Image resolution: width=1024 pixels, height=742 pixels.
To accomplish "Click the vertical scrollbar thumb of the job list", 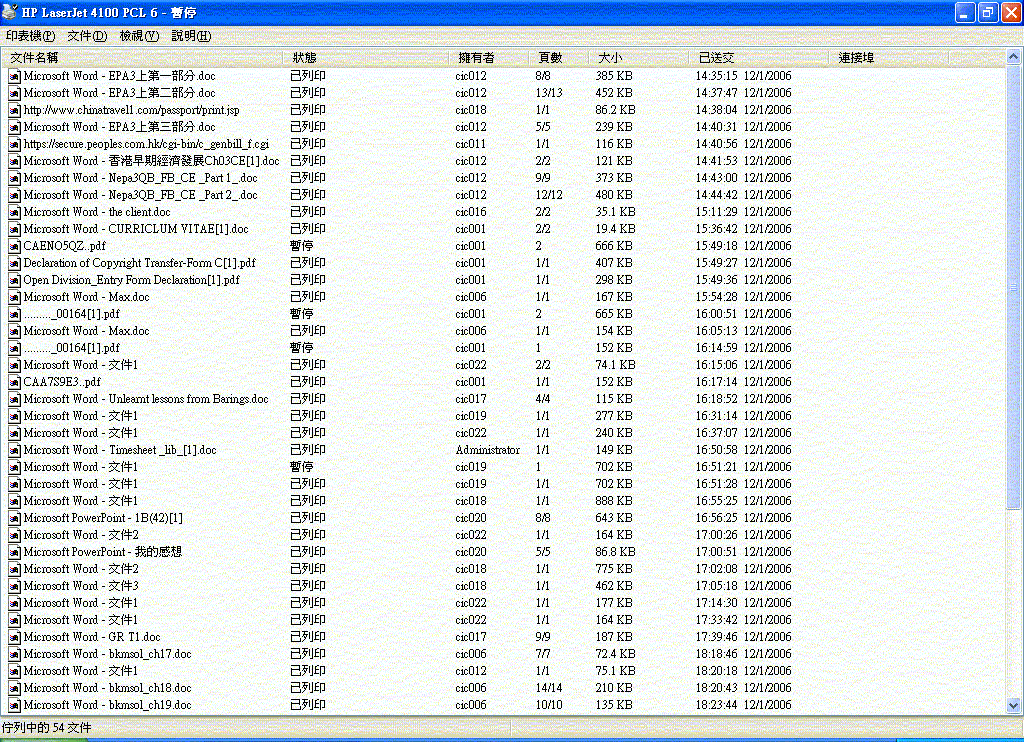I will [x=1014, y=287].
